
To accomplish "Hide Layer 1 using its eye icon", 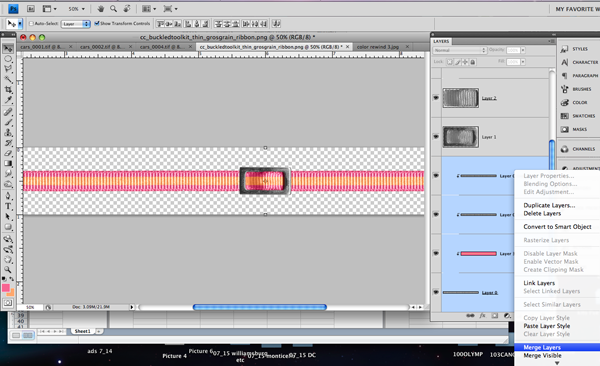I will click(436, 136).
